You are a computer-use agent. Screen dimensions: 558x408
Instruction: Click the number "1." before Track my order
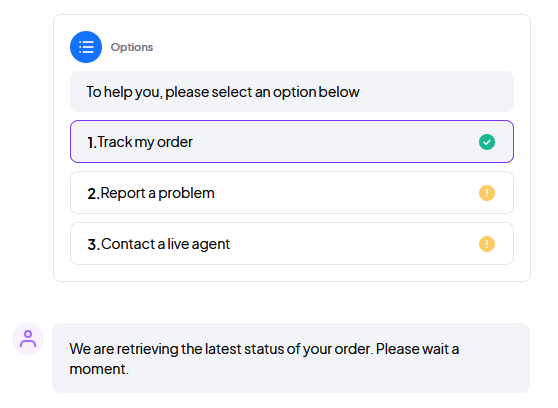pos(92,142)
